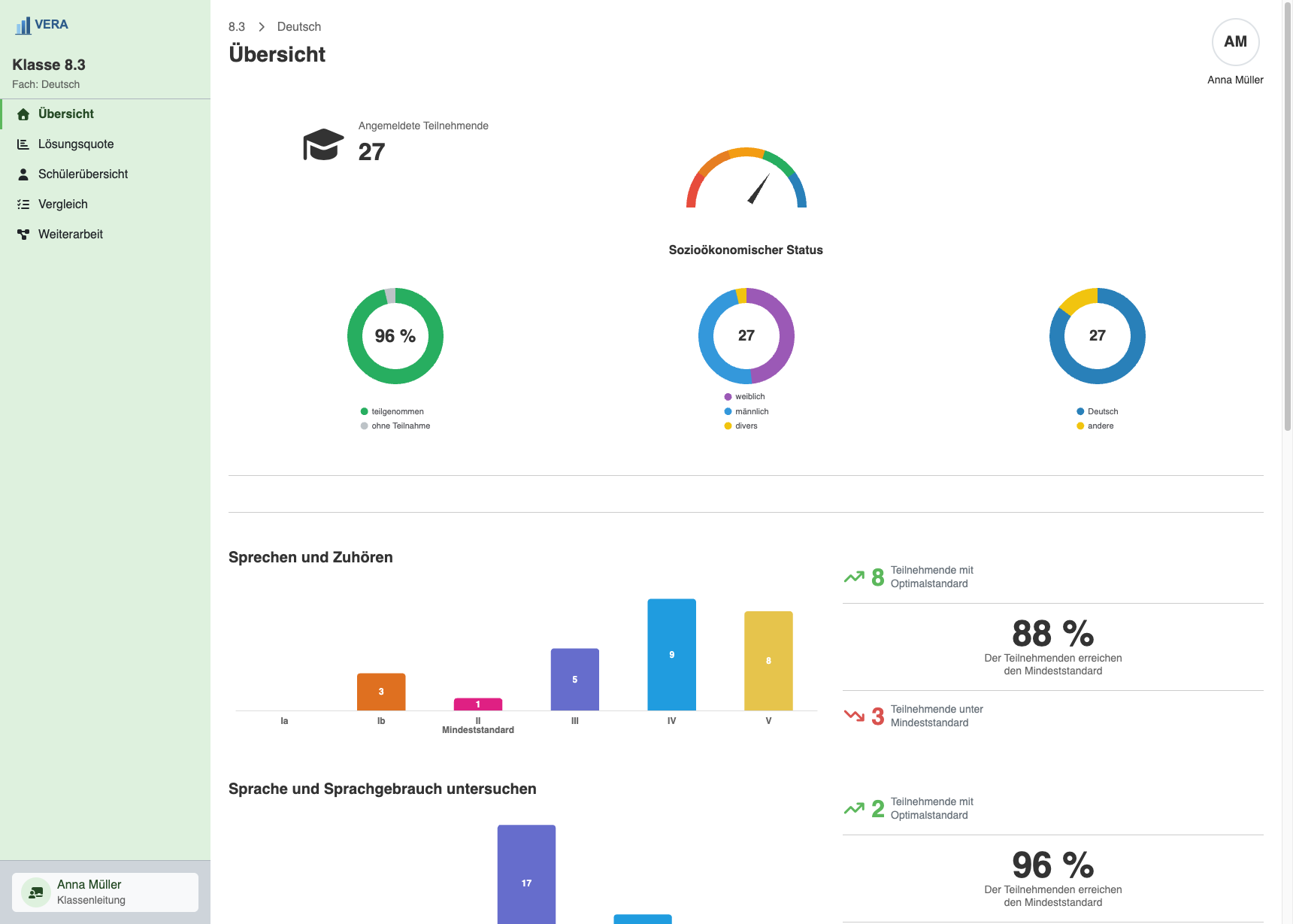Toggle the weiblich legend entry
1293x924 pixels.
(744, 397)
